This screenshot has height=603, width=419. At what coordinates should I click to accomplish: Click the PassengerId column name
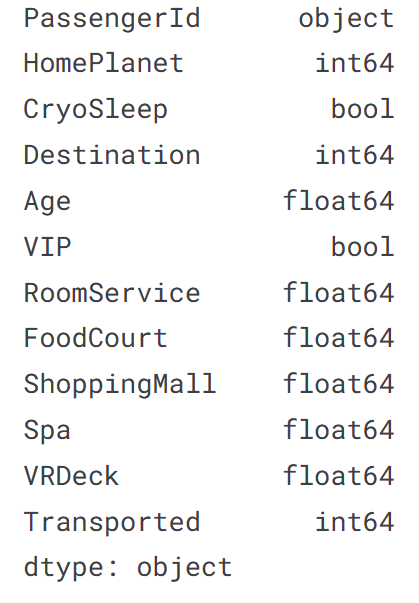pyautogui.click(x=112, y=19)
